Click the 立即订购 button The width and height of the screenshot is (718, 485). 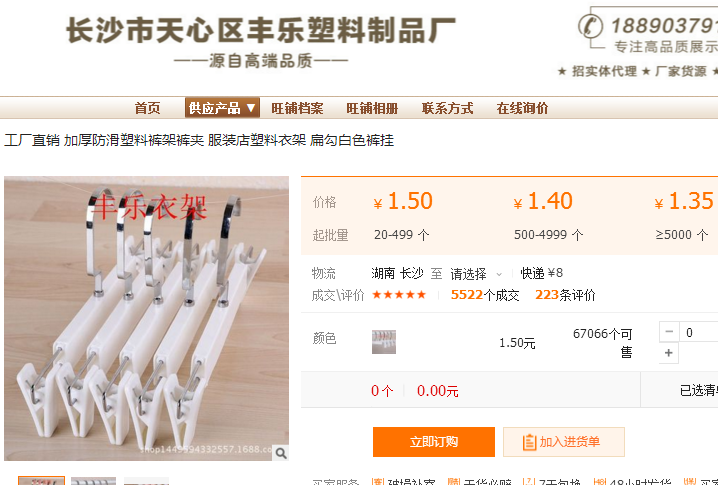(x=434, y=441)
